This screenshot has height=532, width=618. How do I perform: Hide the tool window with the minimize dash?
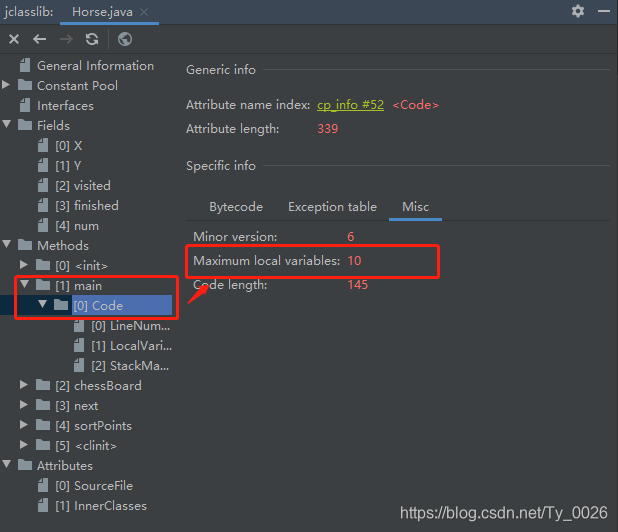coord(604,11)
